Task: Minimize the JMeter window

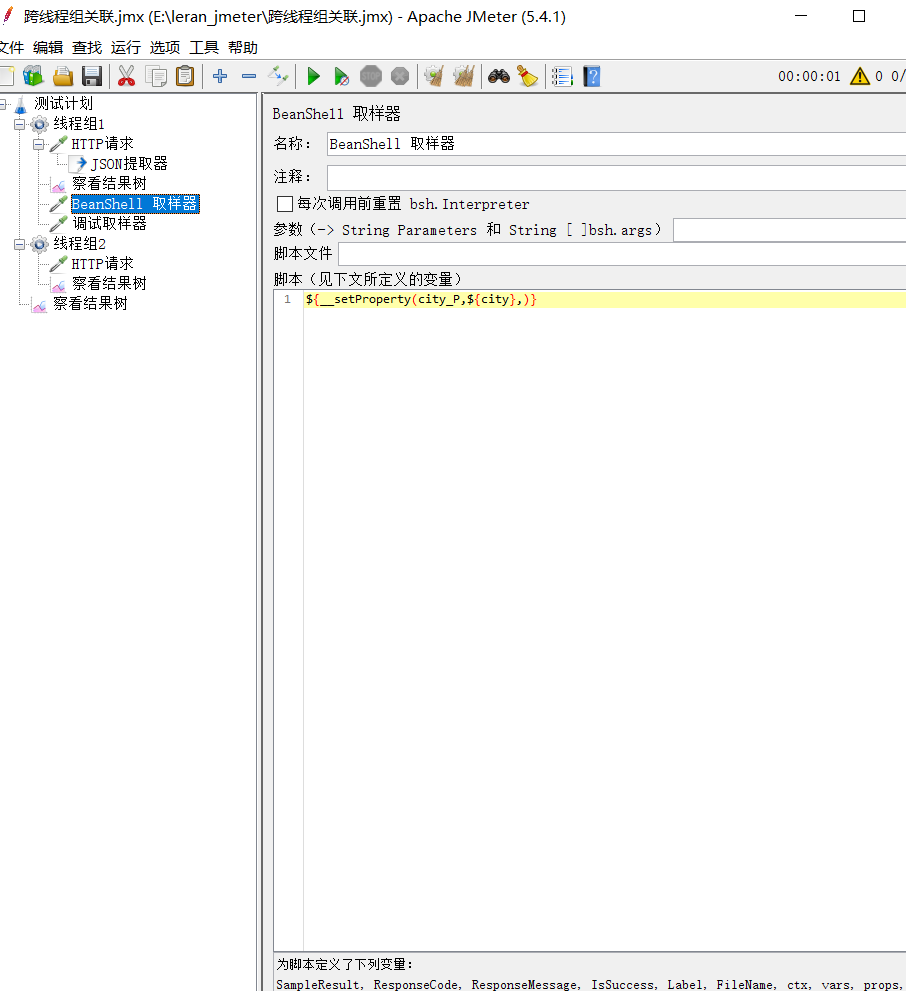Action: 801,16
